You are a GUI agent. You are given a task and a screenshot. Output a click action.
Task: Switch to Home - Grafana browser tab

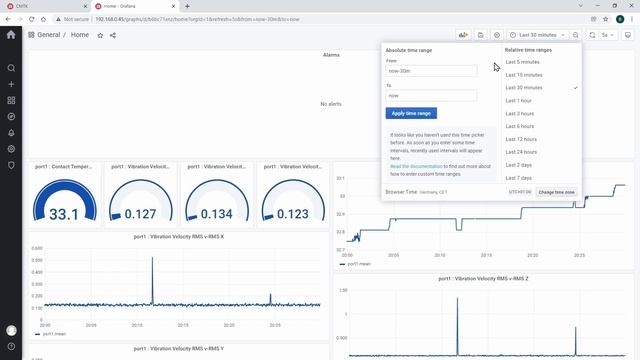[135, 6]
